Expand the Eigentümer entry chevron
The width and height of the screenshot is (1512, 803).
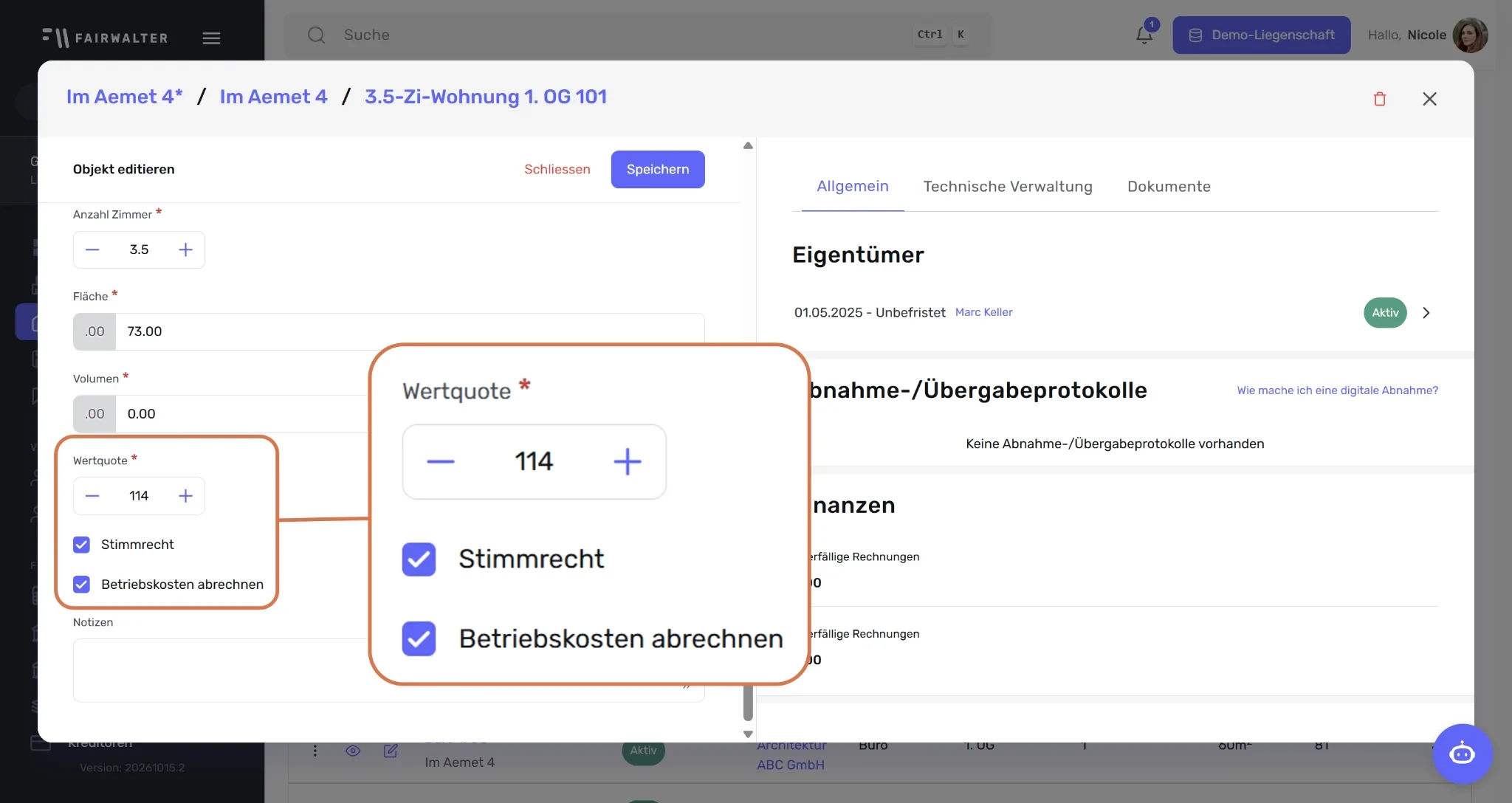coord(1426,313)
